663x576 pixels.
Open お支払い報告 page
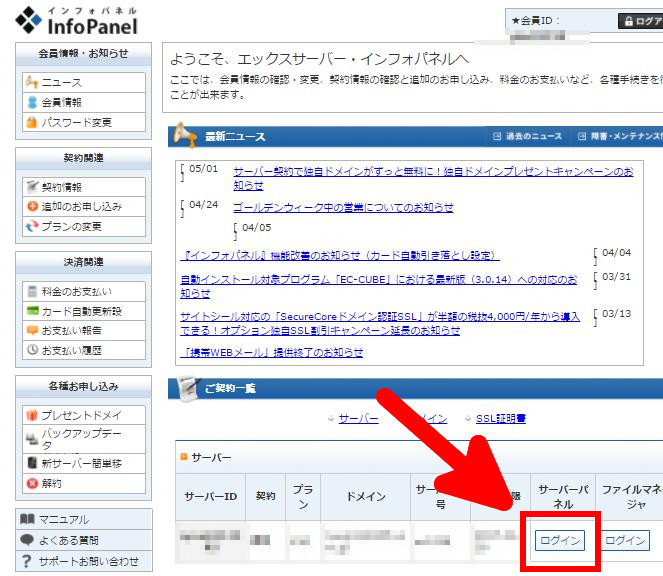(84, 330)
